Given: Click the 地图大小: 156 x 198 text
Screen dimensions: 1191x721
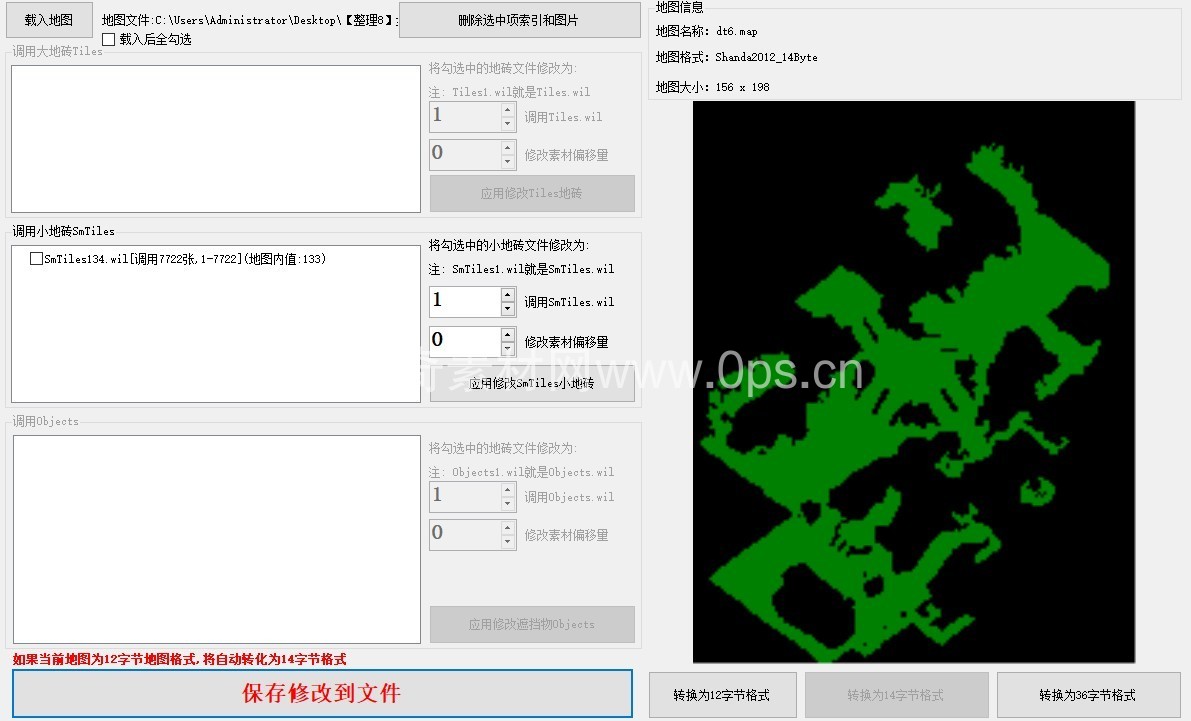Looking at the screenshot, I should click(712, 87).
